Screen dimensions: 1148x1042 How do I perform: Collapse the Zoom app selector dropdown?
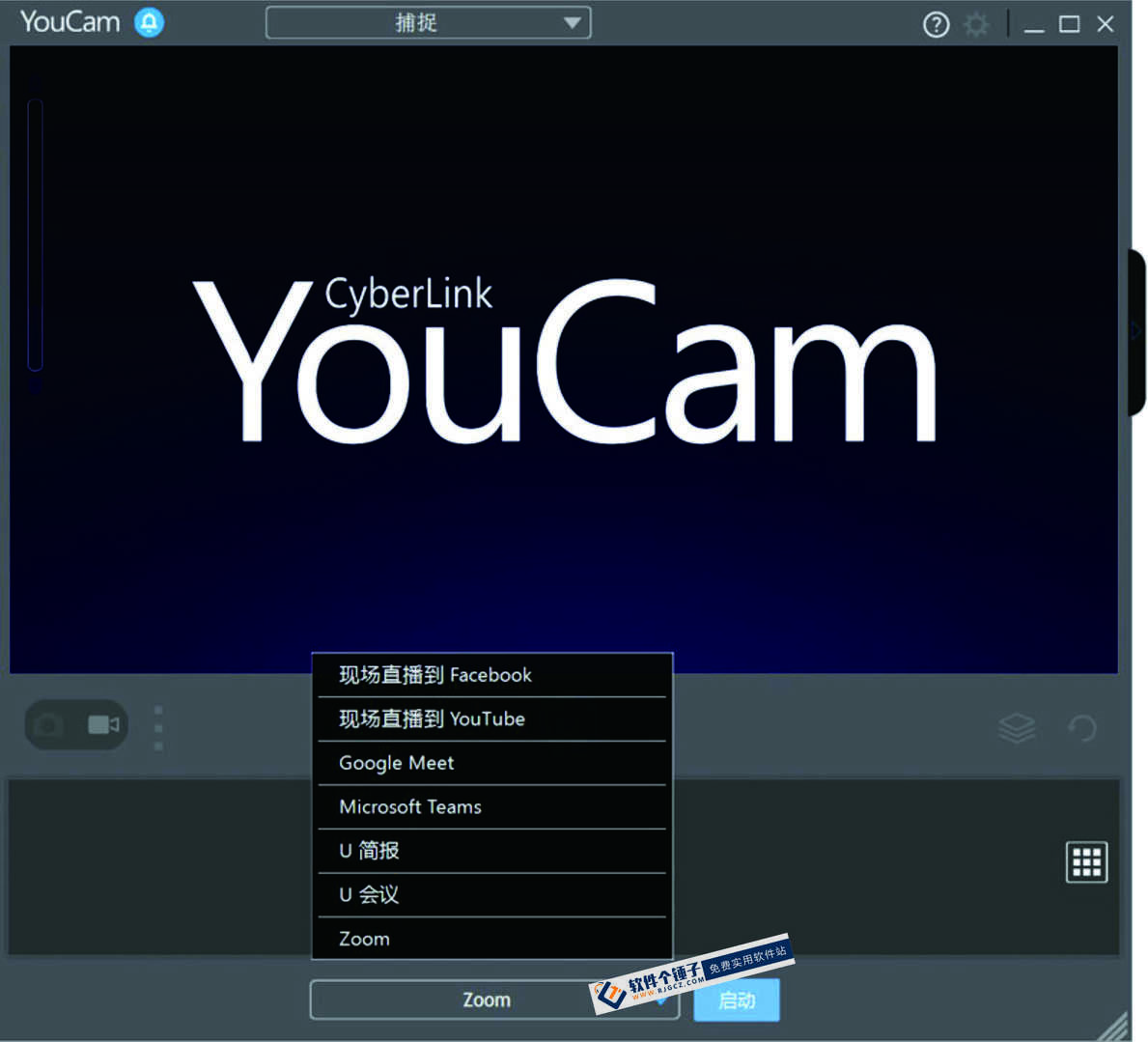[494, 1000]
